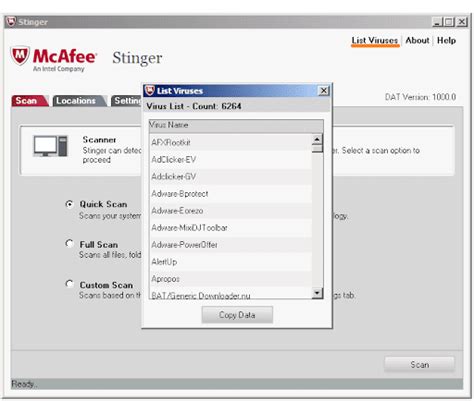Open the Settings tab
The image size is (474, 401).
[127, 101]
